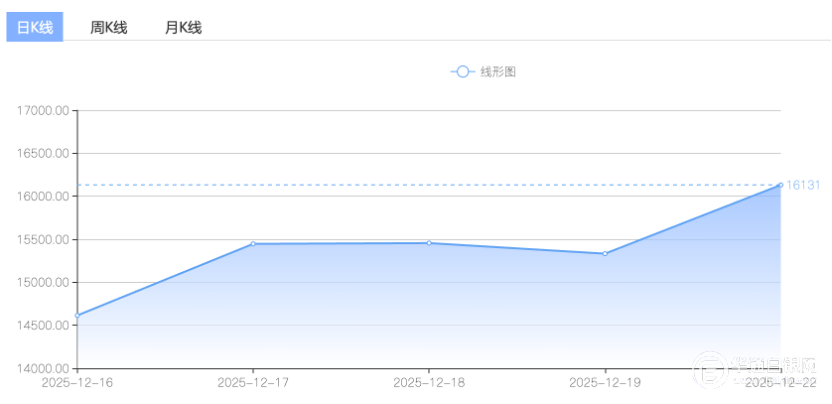Click the 线形图 legend text
The width and height of the screenshot is (832, 404).
point(498,72)
